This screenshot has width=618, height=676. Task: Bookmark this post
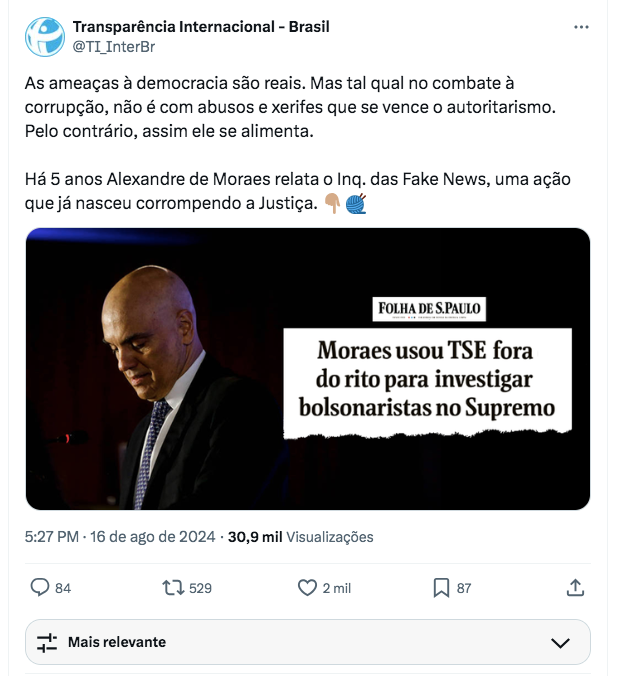(x=441, y=588)
